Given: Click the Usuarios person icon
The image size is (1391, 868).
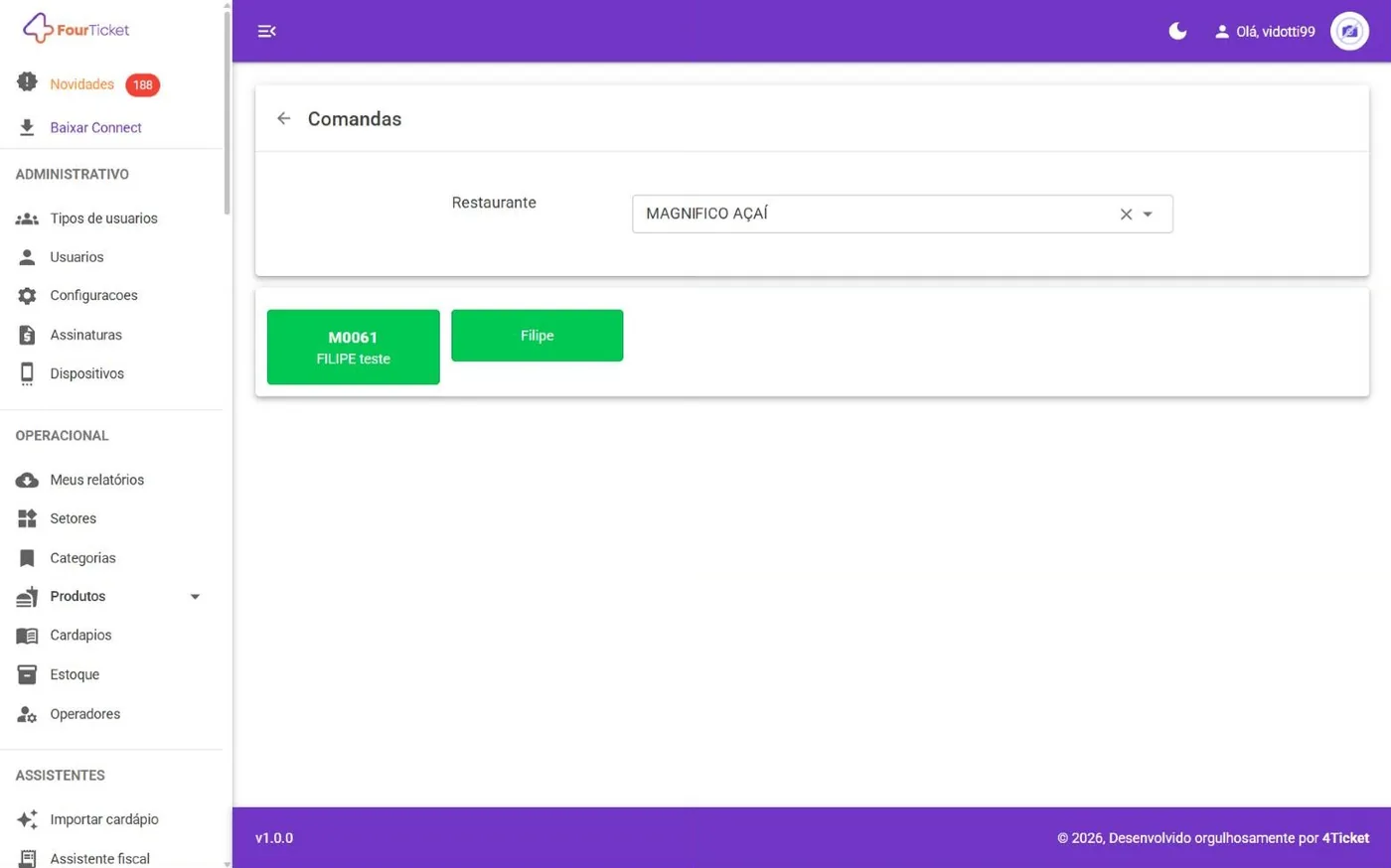Looking at the screenshot, I should coord(27,257).
